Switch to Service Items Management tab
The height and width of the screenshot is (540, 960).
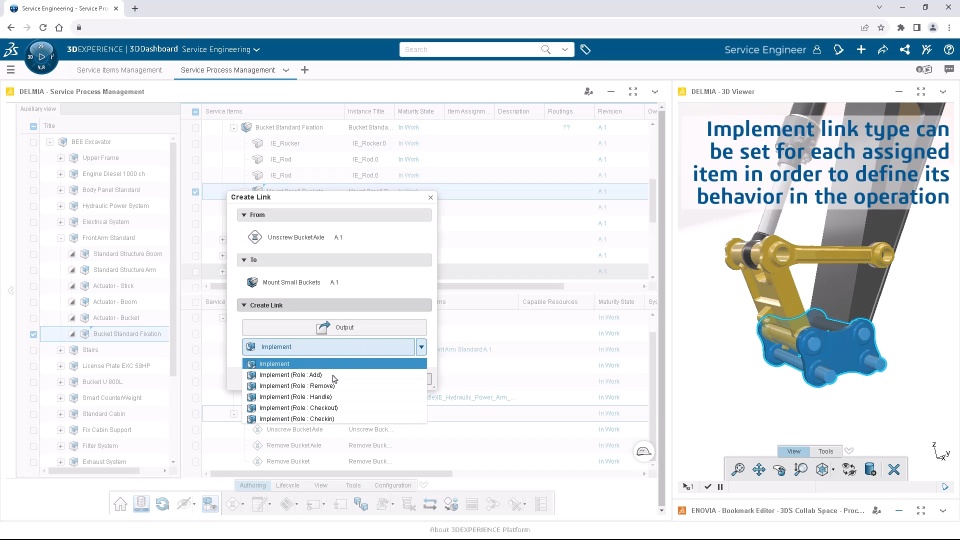[119, 70]
